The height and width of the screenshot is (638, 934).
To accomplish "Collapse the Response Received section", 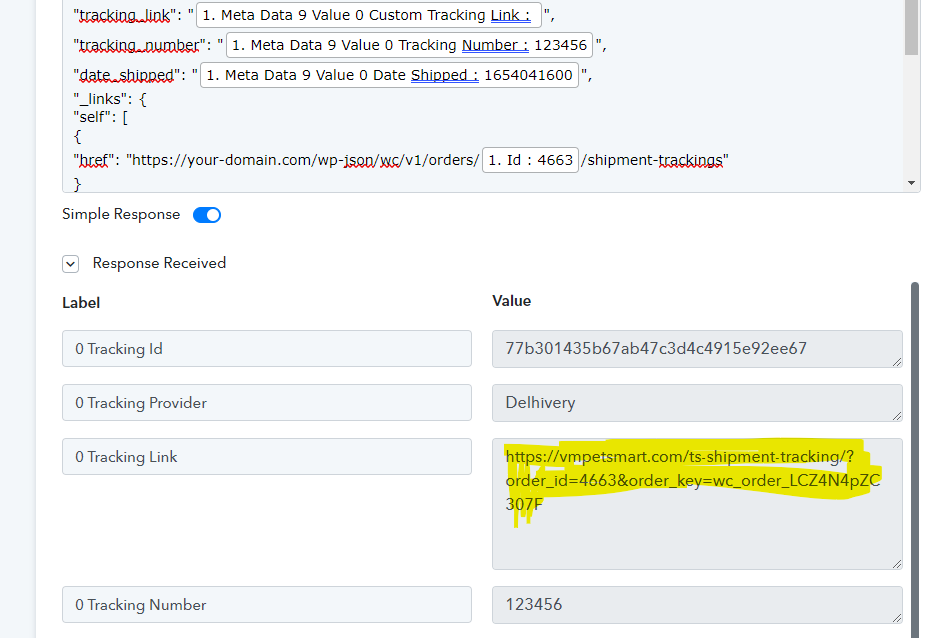I will [70, 264].
